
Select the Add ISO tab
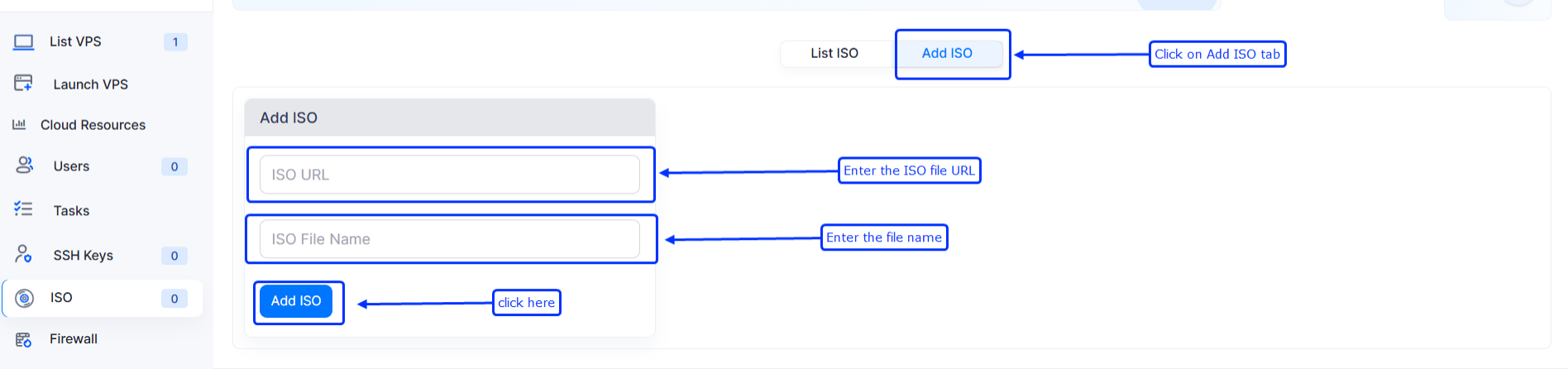pos(947,53)
